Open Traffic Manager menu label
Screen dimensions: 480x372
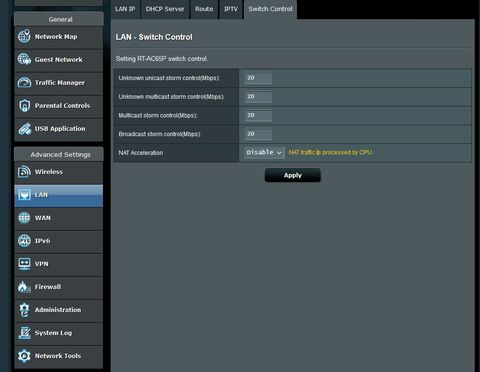[60, 83]
